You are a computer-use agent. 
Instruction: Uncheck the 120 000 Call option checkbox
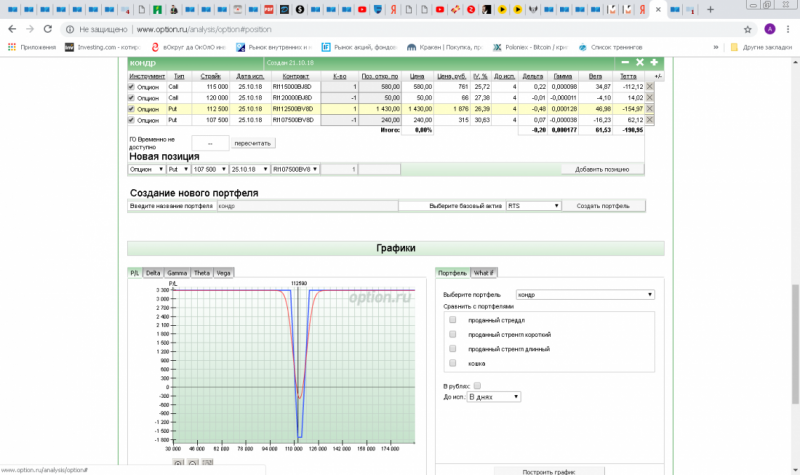pyautogui.click(x=131, y=98)
